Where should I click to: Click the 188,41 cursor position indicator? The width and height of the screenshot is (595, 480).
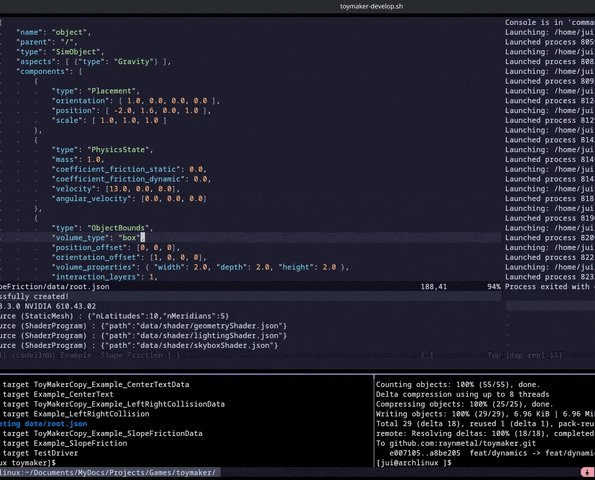[x=433, y=287]
